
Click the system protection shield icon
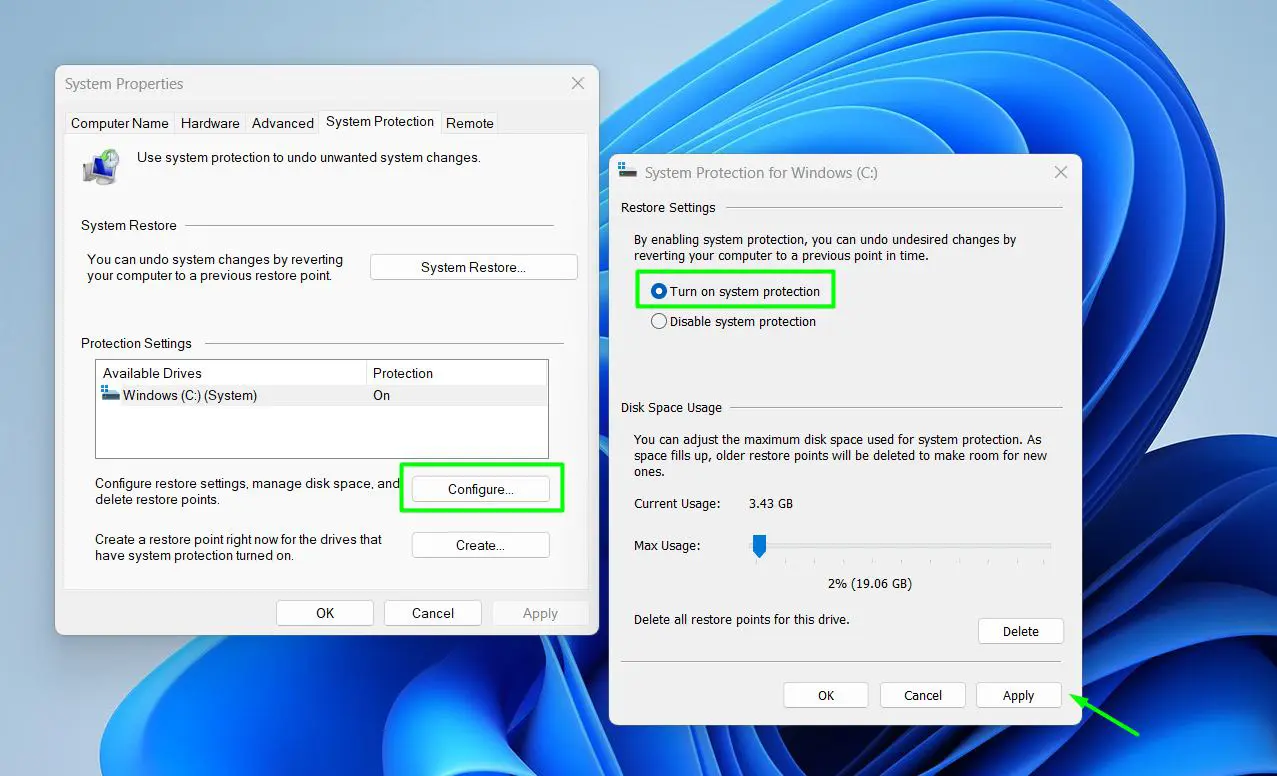click(x=99, y=166)
